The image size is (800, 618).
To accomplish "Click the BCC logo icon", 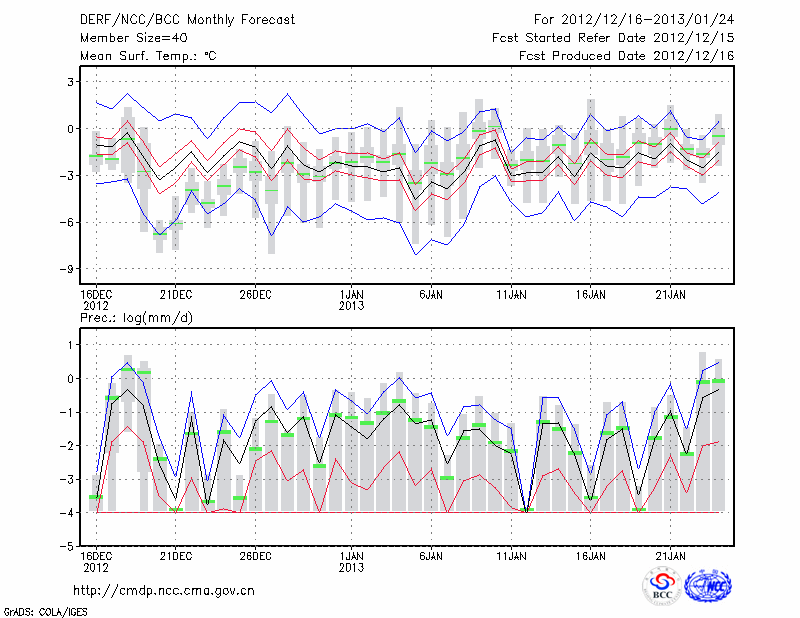I will [662, 587].
